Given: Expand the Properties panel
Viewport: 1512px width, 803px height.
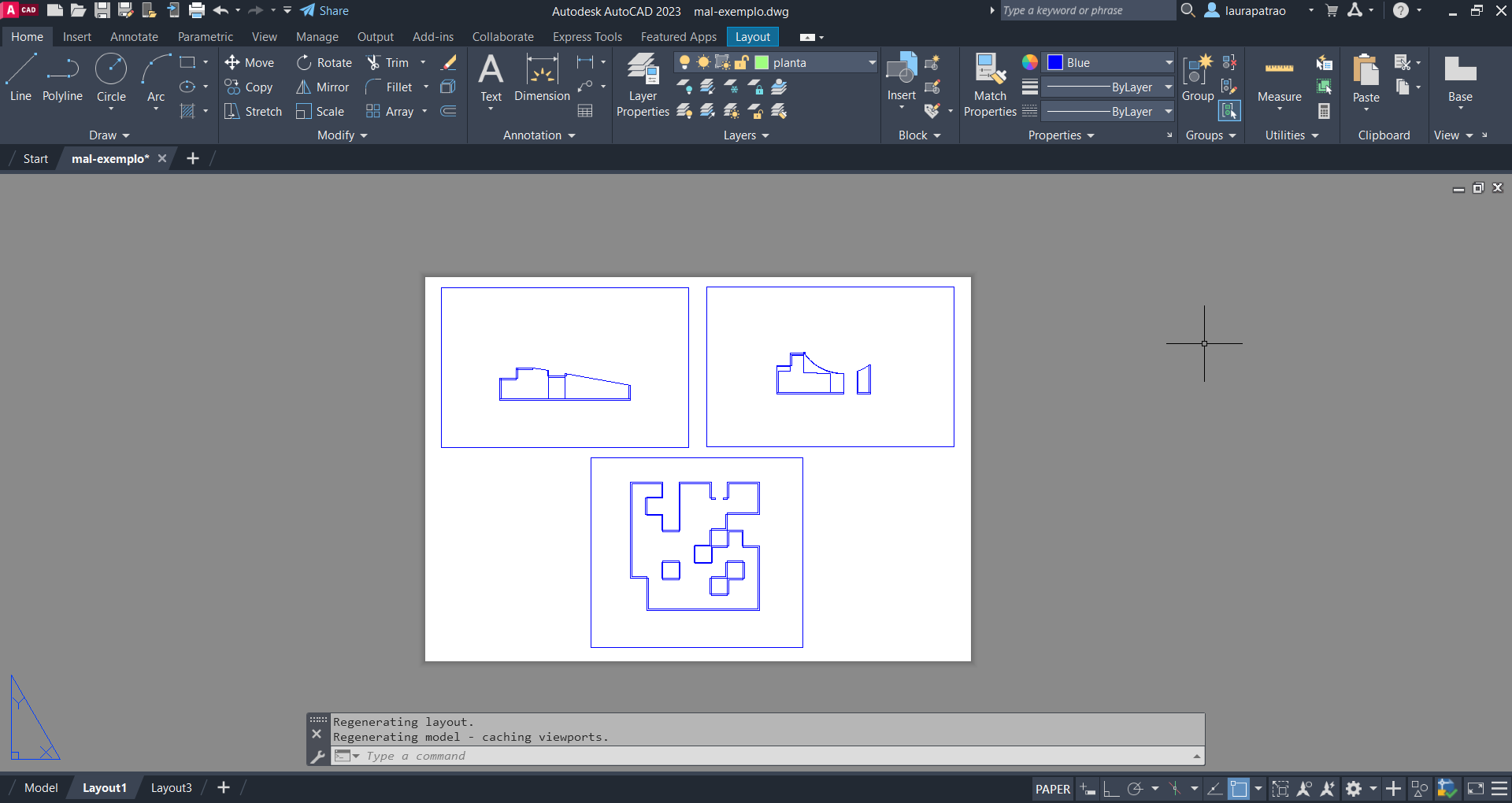Looking at the screenshot, I should 1061,135.
